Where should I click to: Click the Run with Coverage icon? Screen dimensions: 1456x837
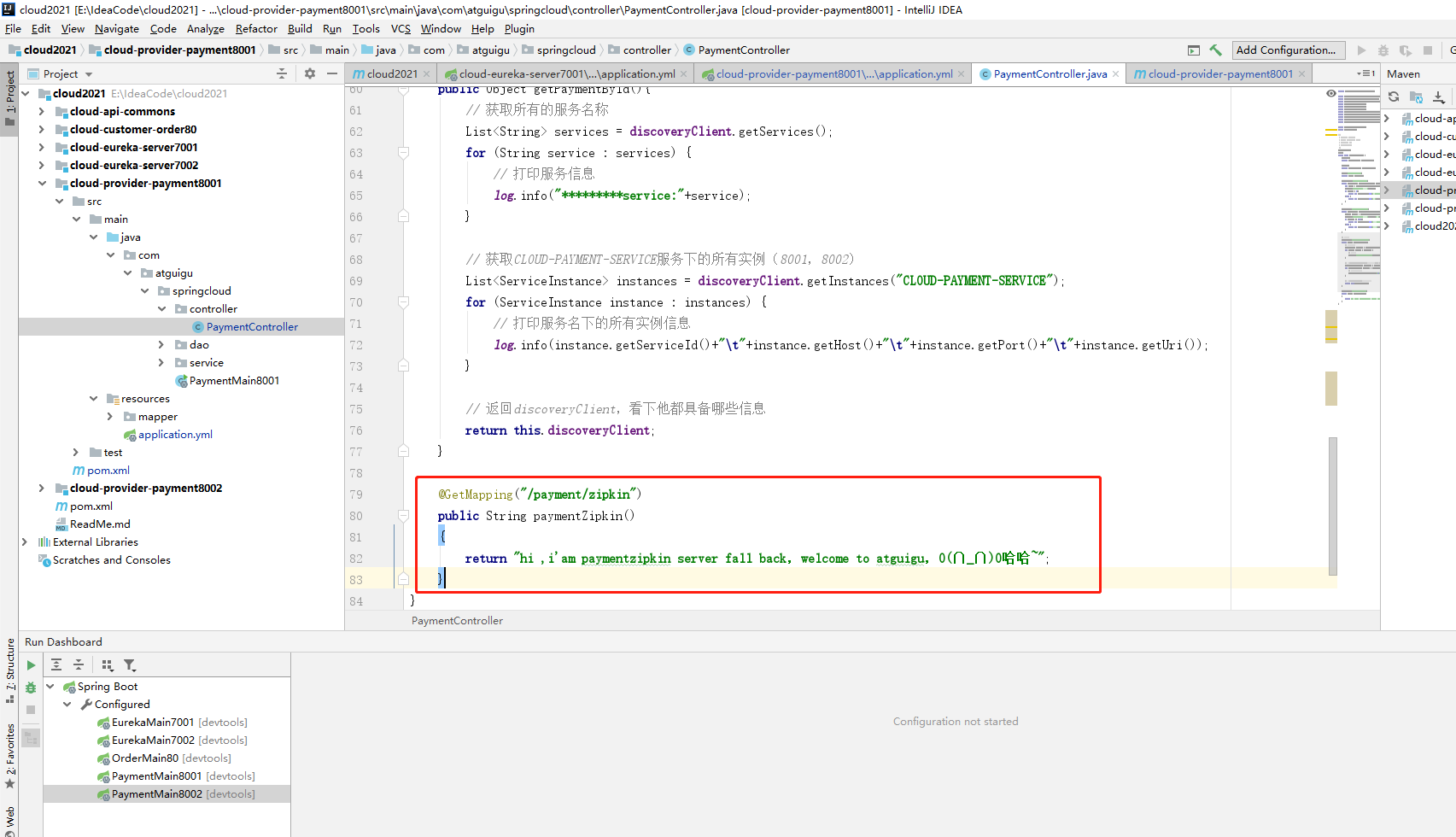[1406, 50]
